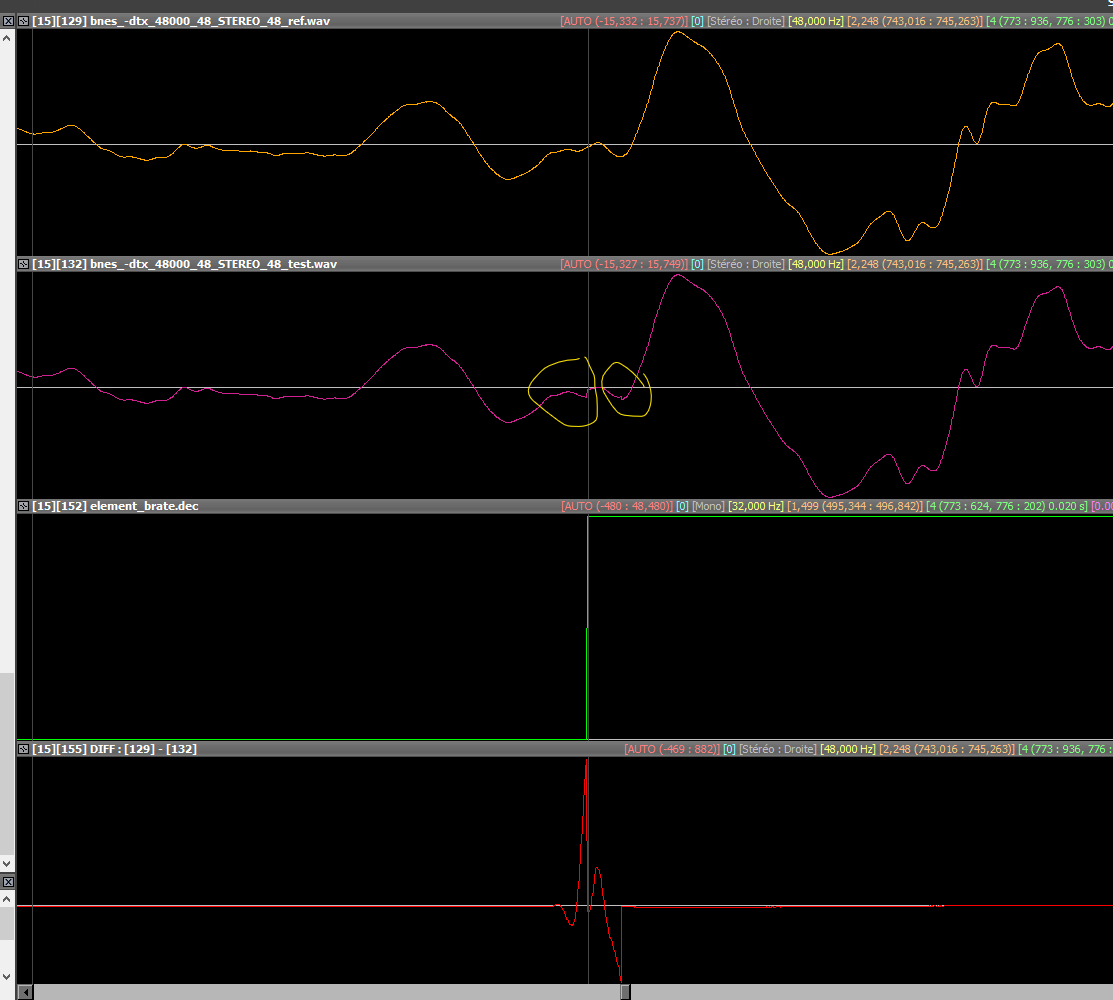Click the red peak in DIFF waveform
Screen dimensions: 1113x1000
click(587, 768)
